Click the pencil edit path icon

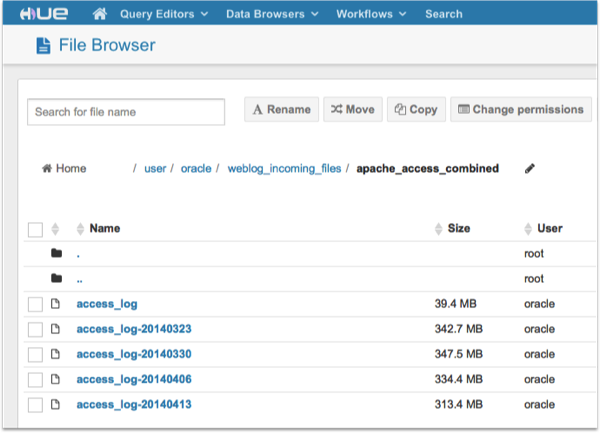(530, 168)
